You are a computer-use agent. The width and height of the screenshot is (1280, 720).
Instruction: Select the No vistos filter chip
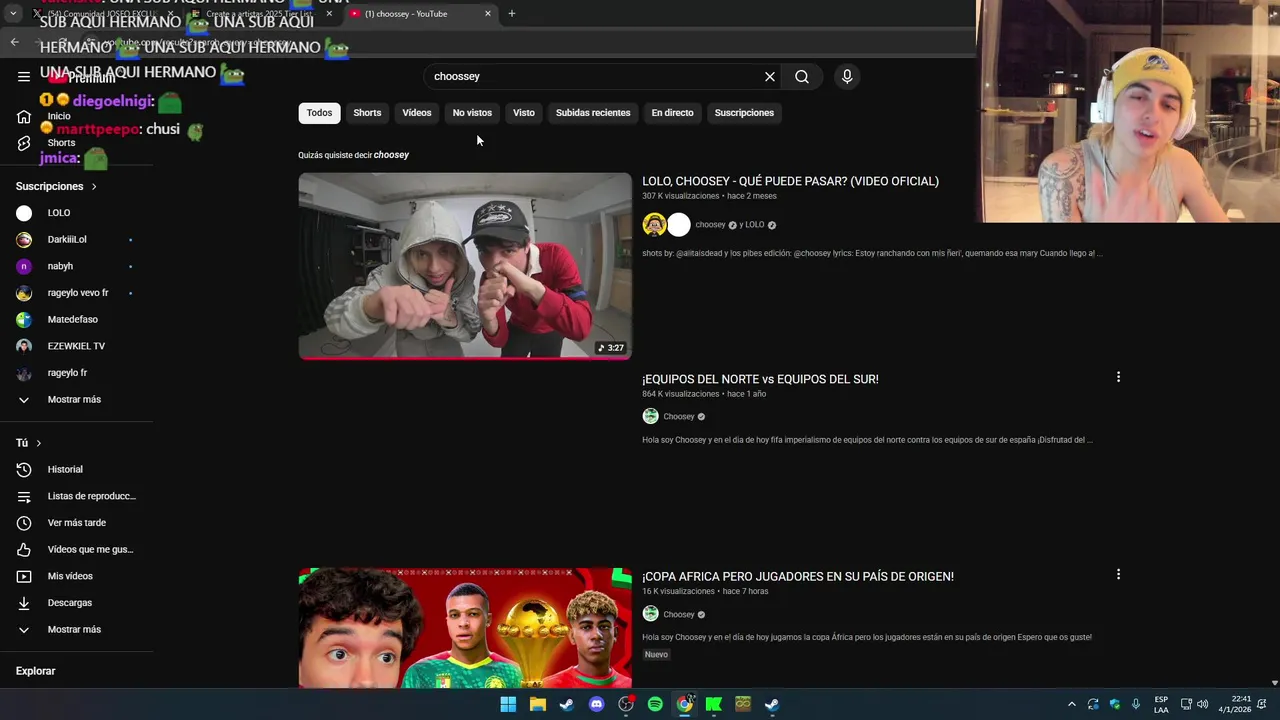pos(472,113)
